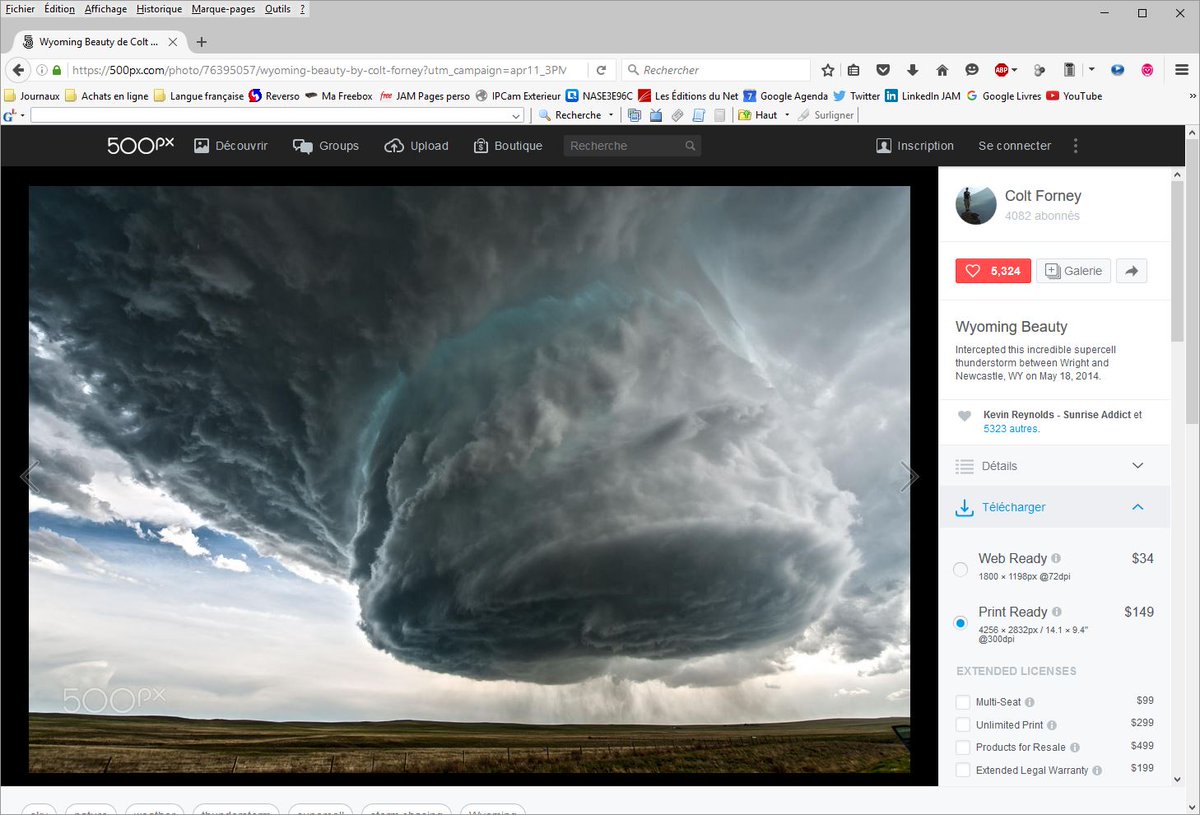Click the browser address bar URL

coord(319,70)
